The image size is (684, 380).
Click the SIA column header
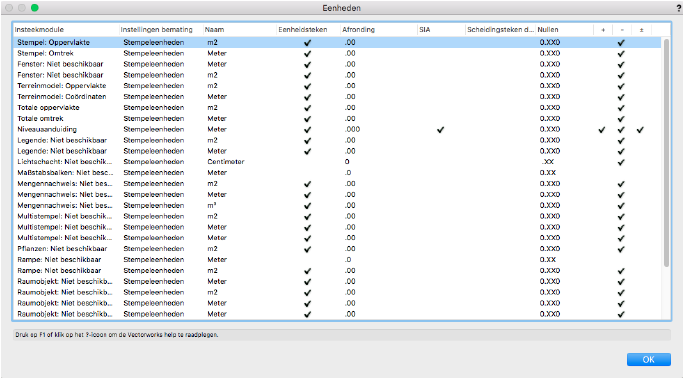[441, 30]
